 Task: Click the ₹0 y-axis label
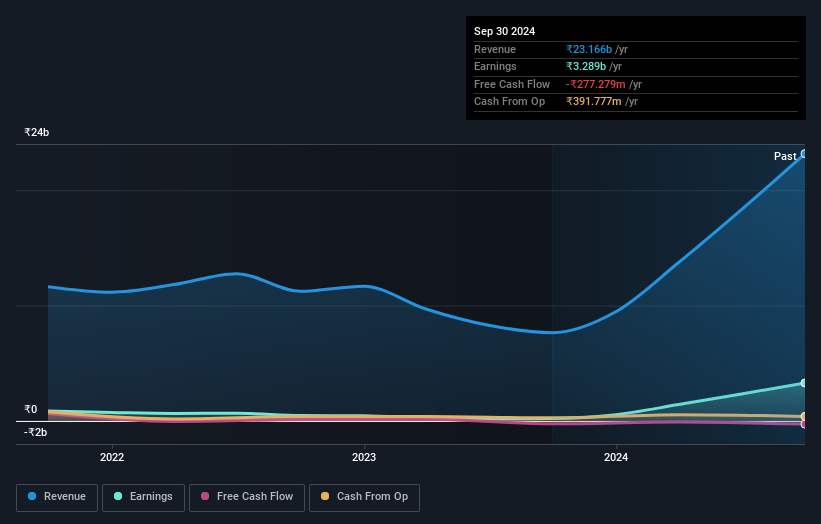pos(31,409)
